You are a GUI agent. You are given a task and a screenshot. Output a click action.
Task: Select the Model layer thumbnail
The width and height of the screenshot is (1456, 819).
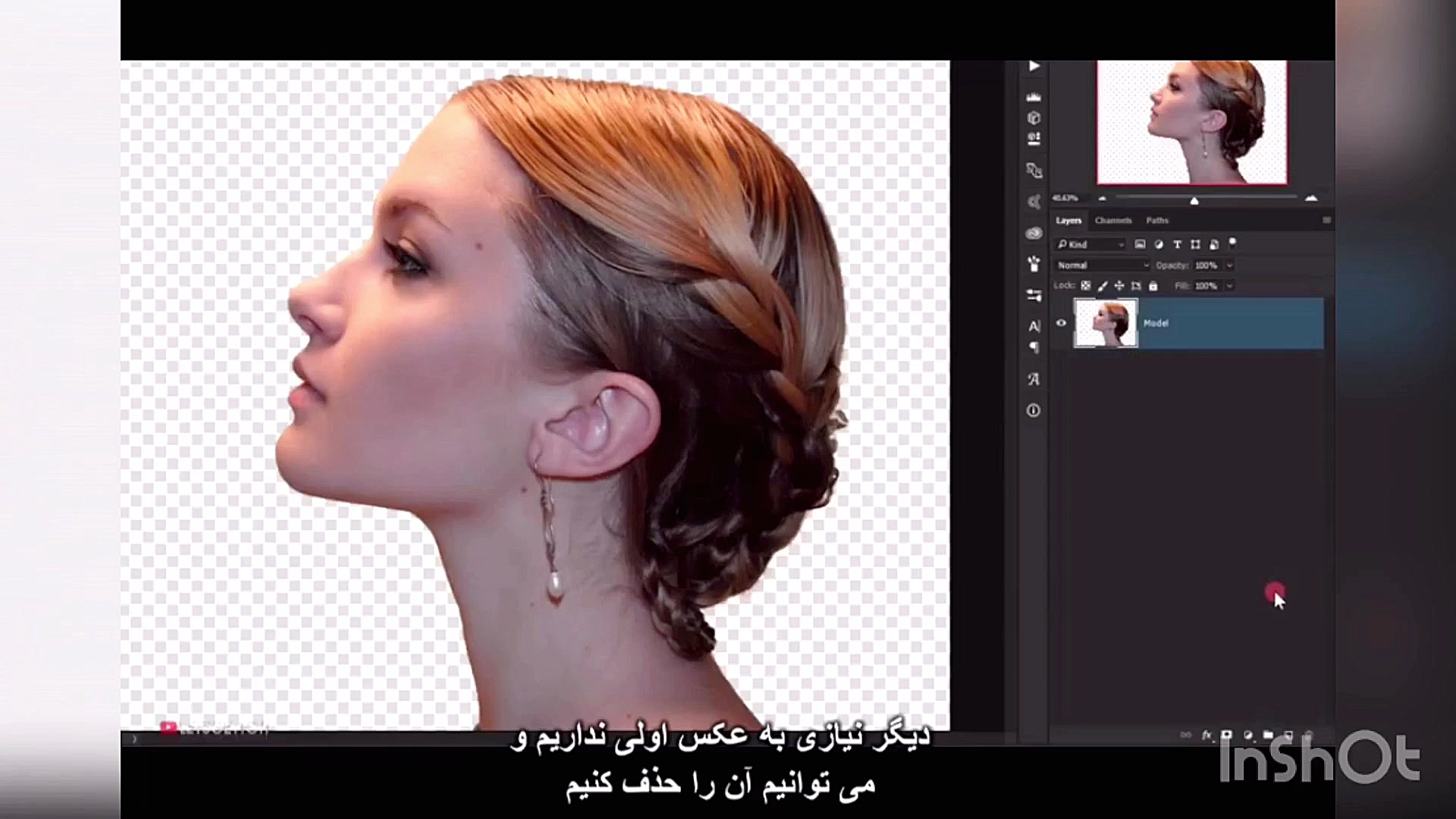[1106, 323]
